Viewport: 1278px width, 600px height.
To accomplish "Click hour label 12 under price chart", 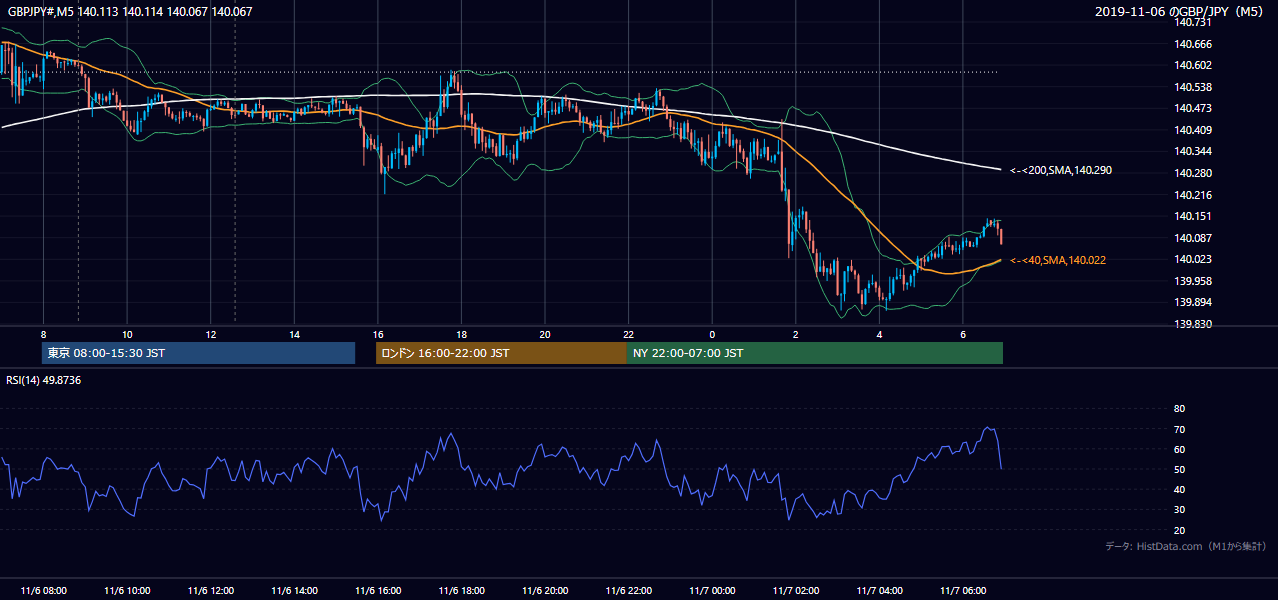I will pos(211,334).
